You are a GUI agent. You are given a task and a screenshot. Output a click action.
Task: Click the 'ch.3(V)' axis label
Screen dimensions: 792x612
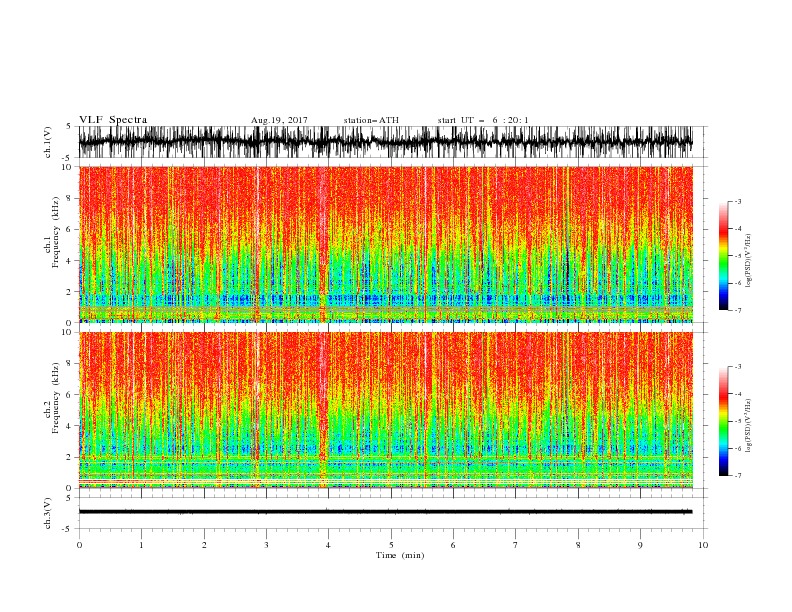click(x=48, y=513)
